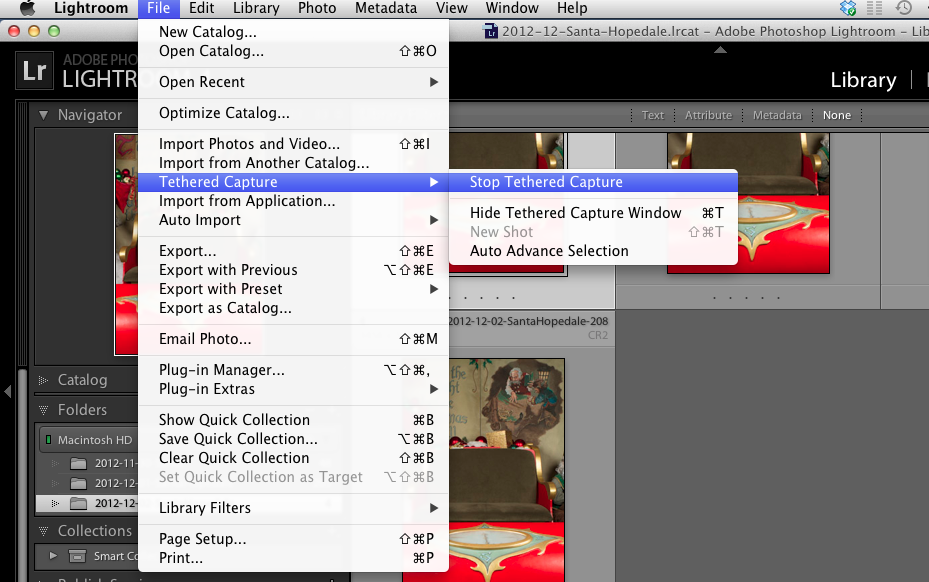Expand the Catalog panel
The width and height of the screenshot is (929, 582).
click(x=44, y=380)
